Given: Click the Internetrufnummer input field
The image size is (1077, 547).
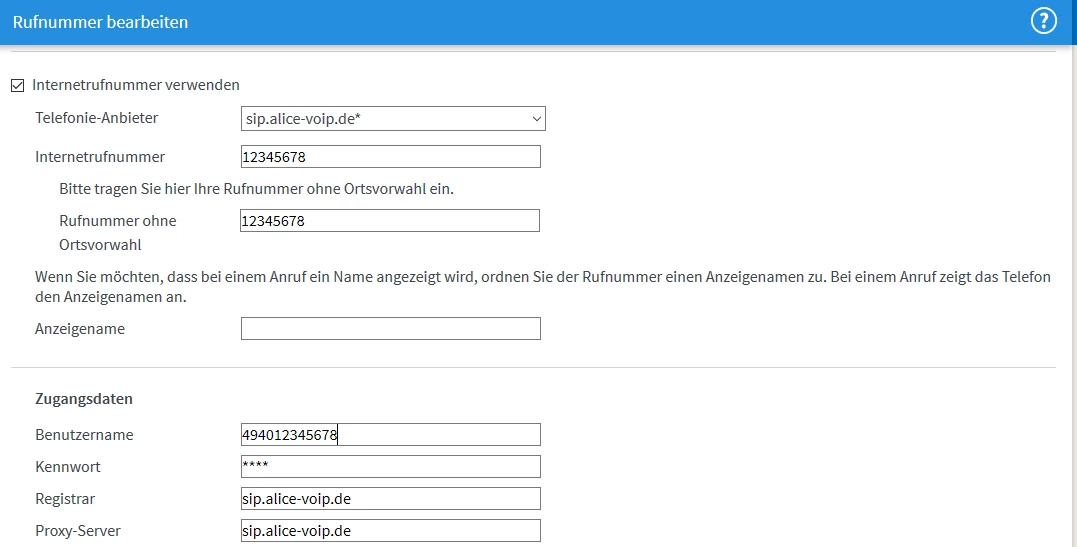Looking at the screenshot, I should [x=391, y=157].
